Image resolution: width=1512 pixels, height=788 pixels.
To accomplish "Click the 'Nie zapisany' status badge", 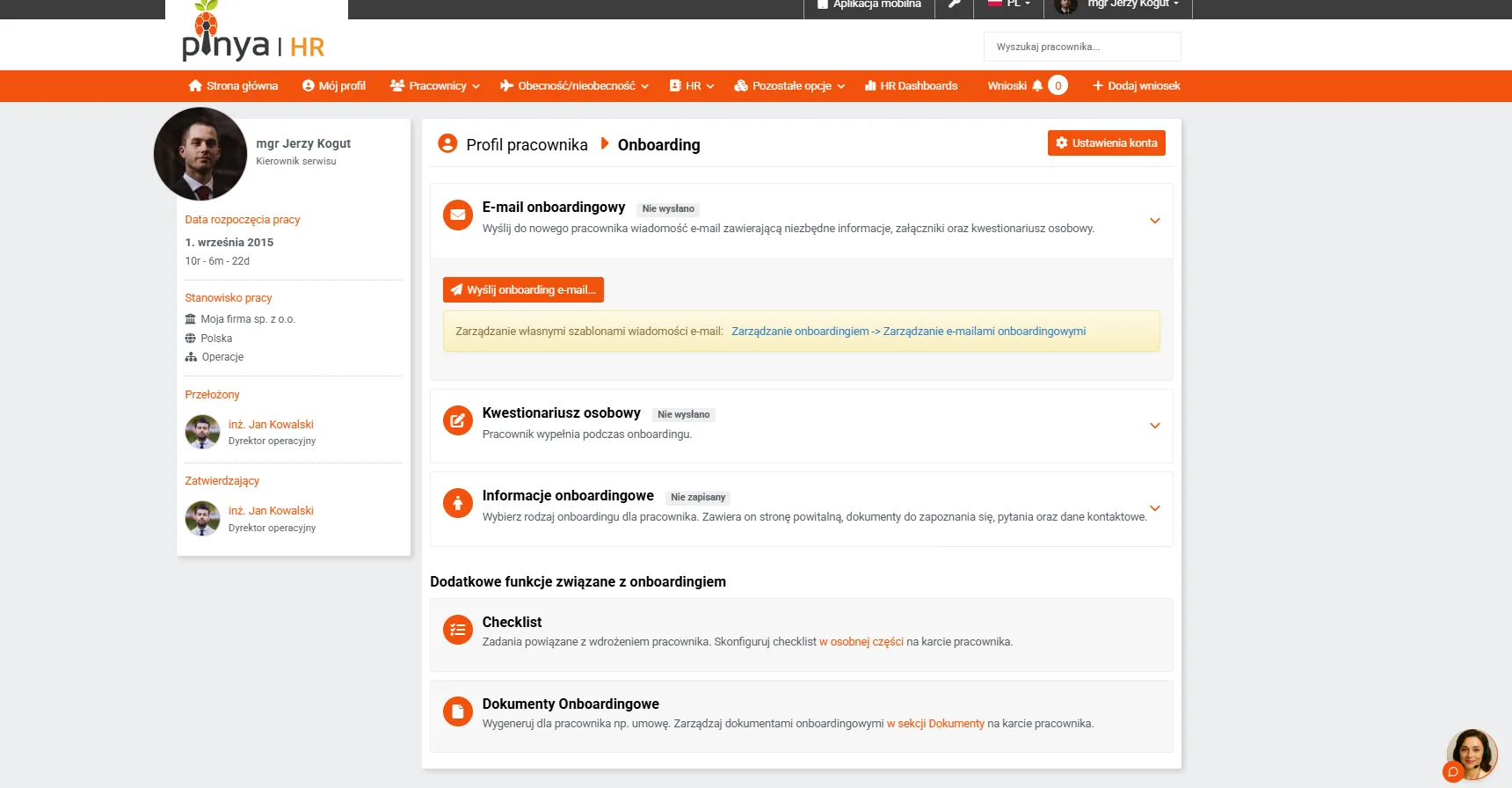I will (x=698, y=497).
